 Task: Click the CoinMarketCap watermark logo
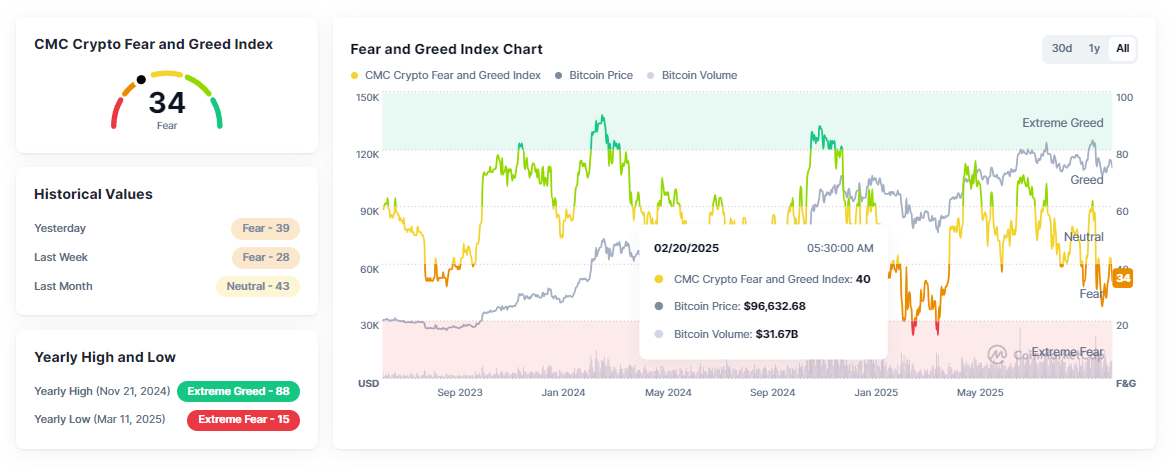pos(997,354)
